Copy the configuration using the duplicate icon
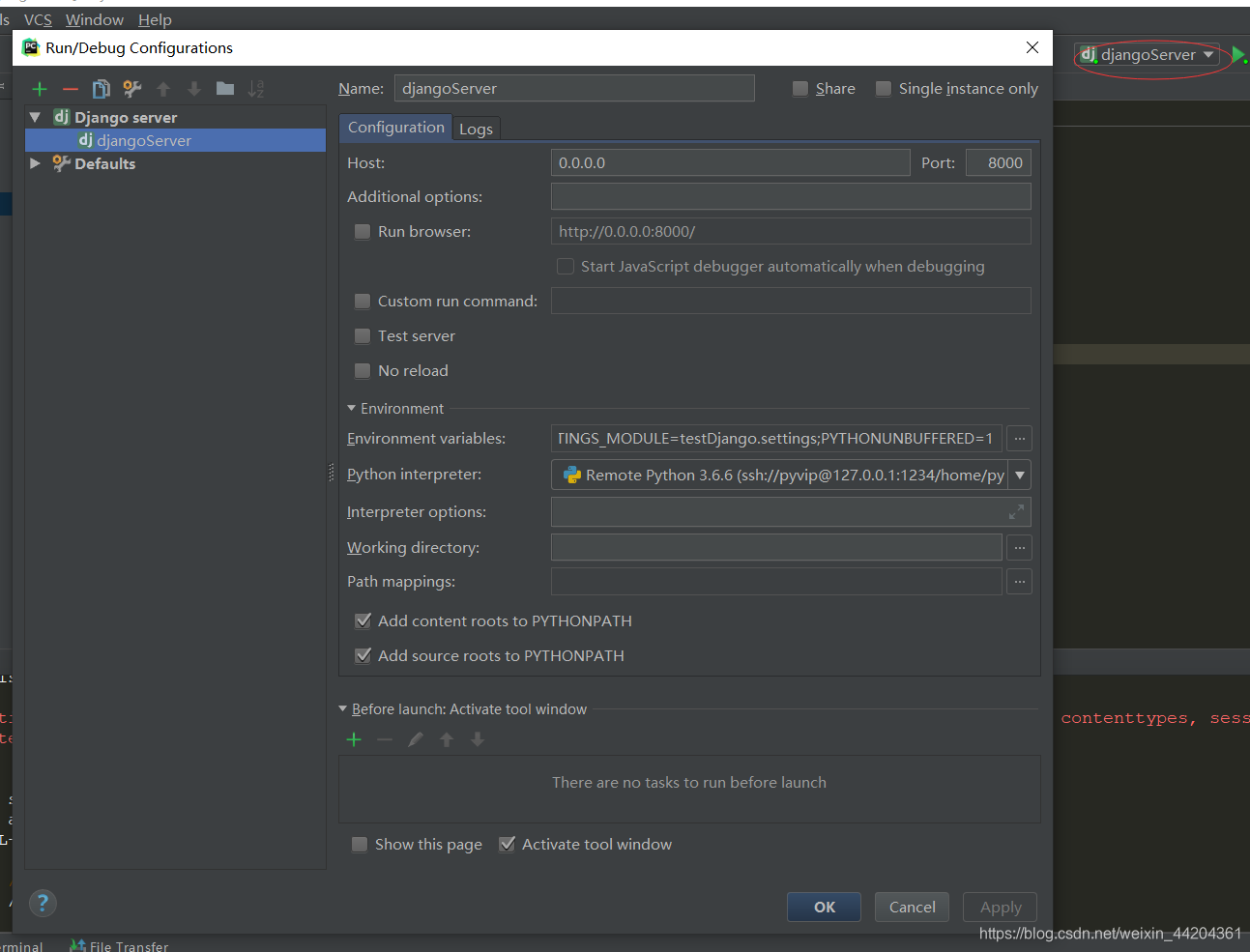The height and width of the screenshot is (952, 1250). (102, 89)
